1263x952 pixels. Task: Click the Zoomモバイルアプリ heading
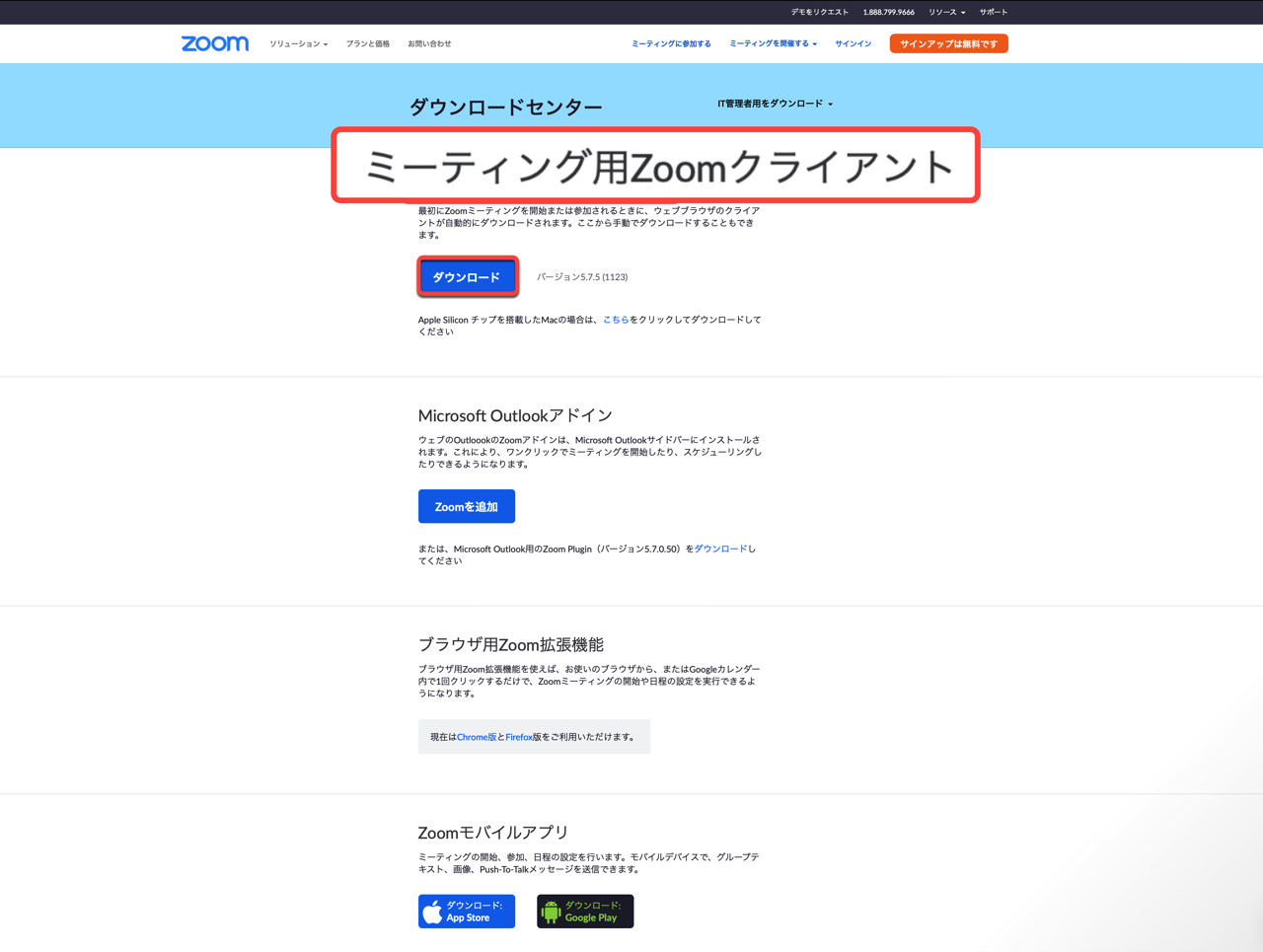(493, 833)
